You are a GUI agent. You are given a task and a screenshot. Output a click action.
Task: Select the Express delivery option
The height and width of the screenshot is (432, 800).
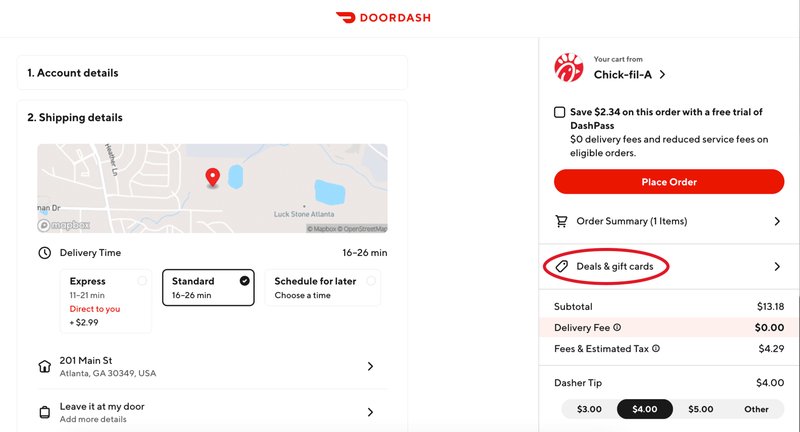coord(106,301)
